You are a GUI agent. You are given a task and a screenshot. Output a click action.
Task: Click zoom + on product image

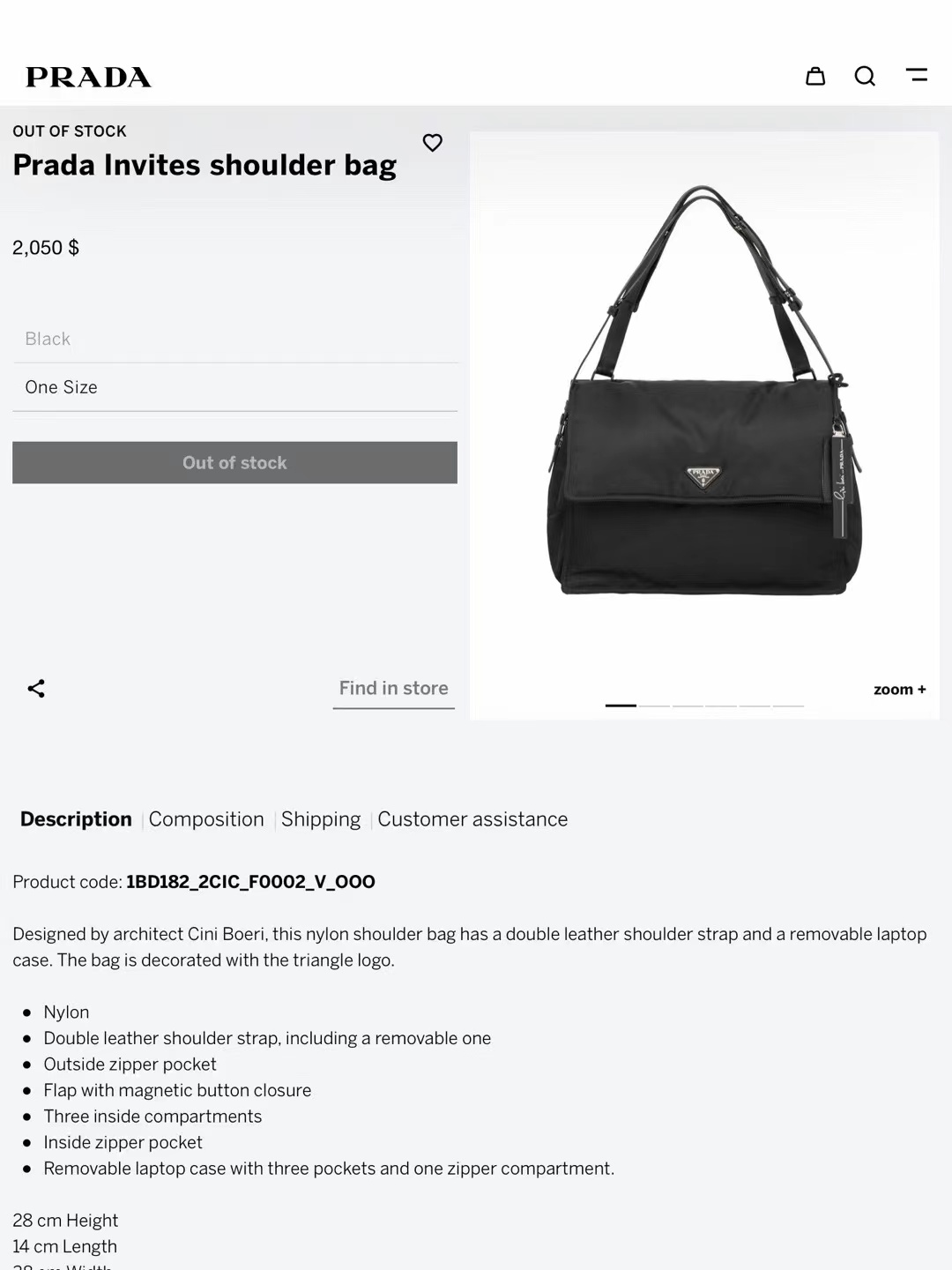899,690
